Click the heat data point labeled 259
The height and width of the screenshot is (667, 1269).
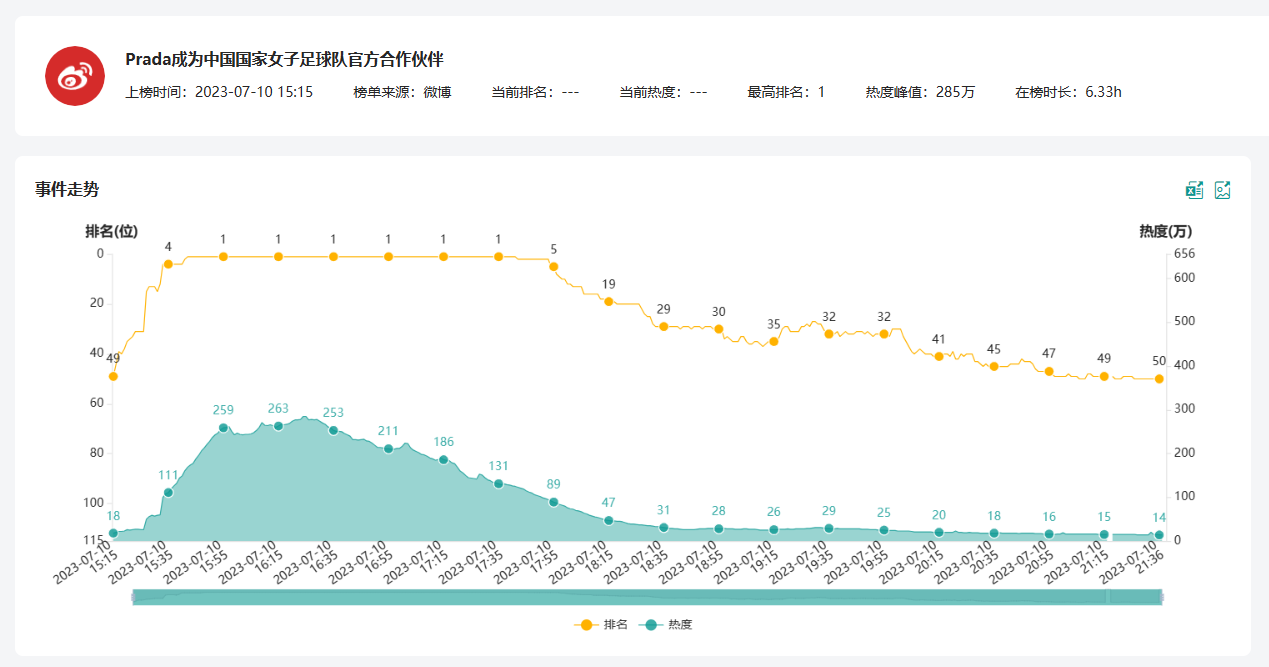click(x=223, y=428)
